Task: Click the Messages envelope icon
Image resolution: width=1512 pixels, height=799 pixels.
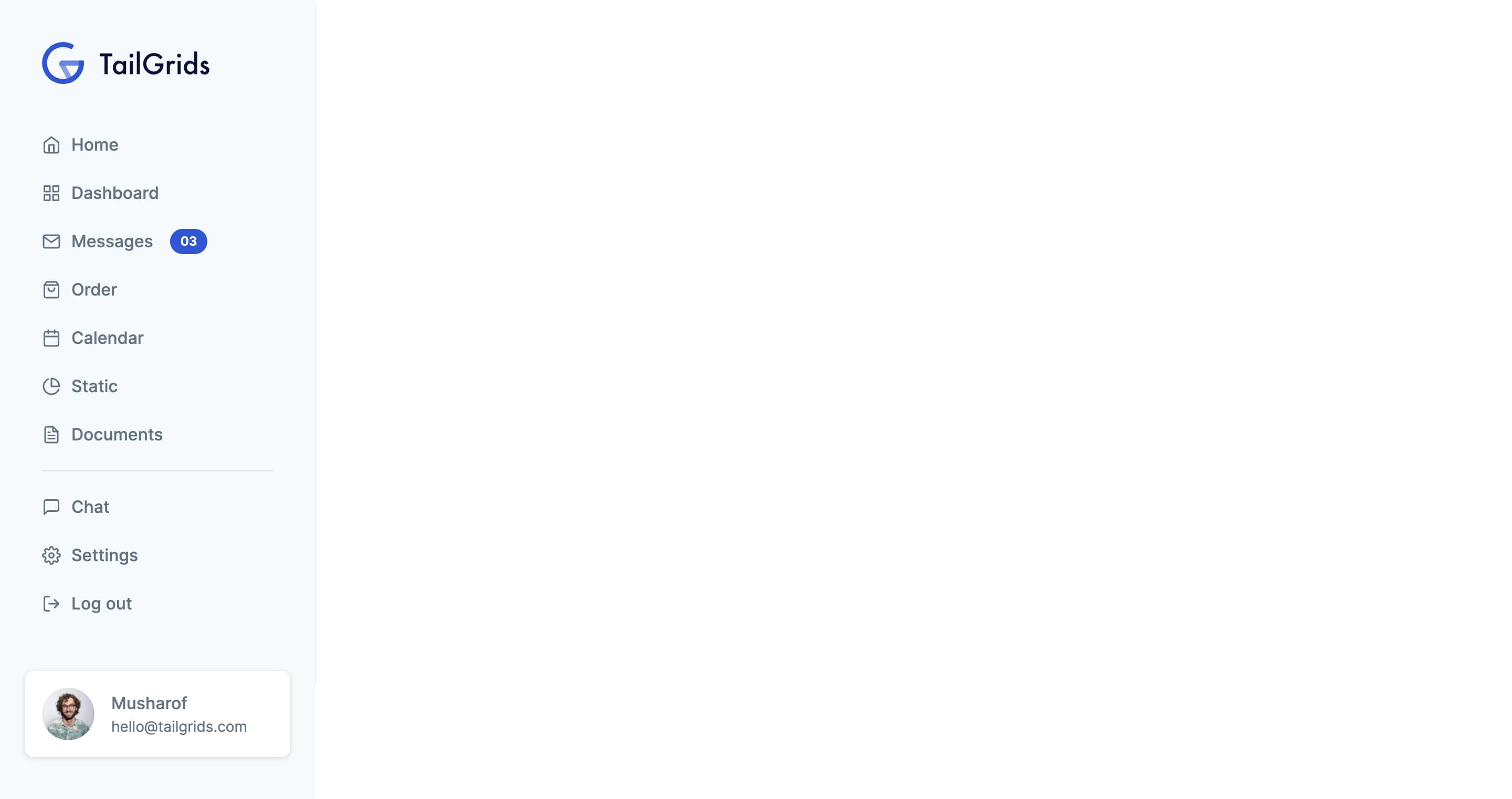Action: [50, 241]
